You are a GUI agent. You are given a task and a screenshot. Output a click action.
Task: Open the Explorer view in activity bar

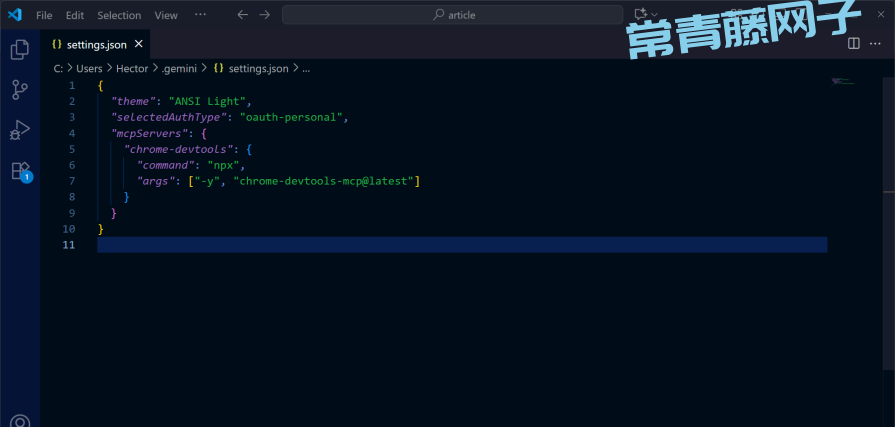click(20, 50)
